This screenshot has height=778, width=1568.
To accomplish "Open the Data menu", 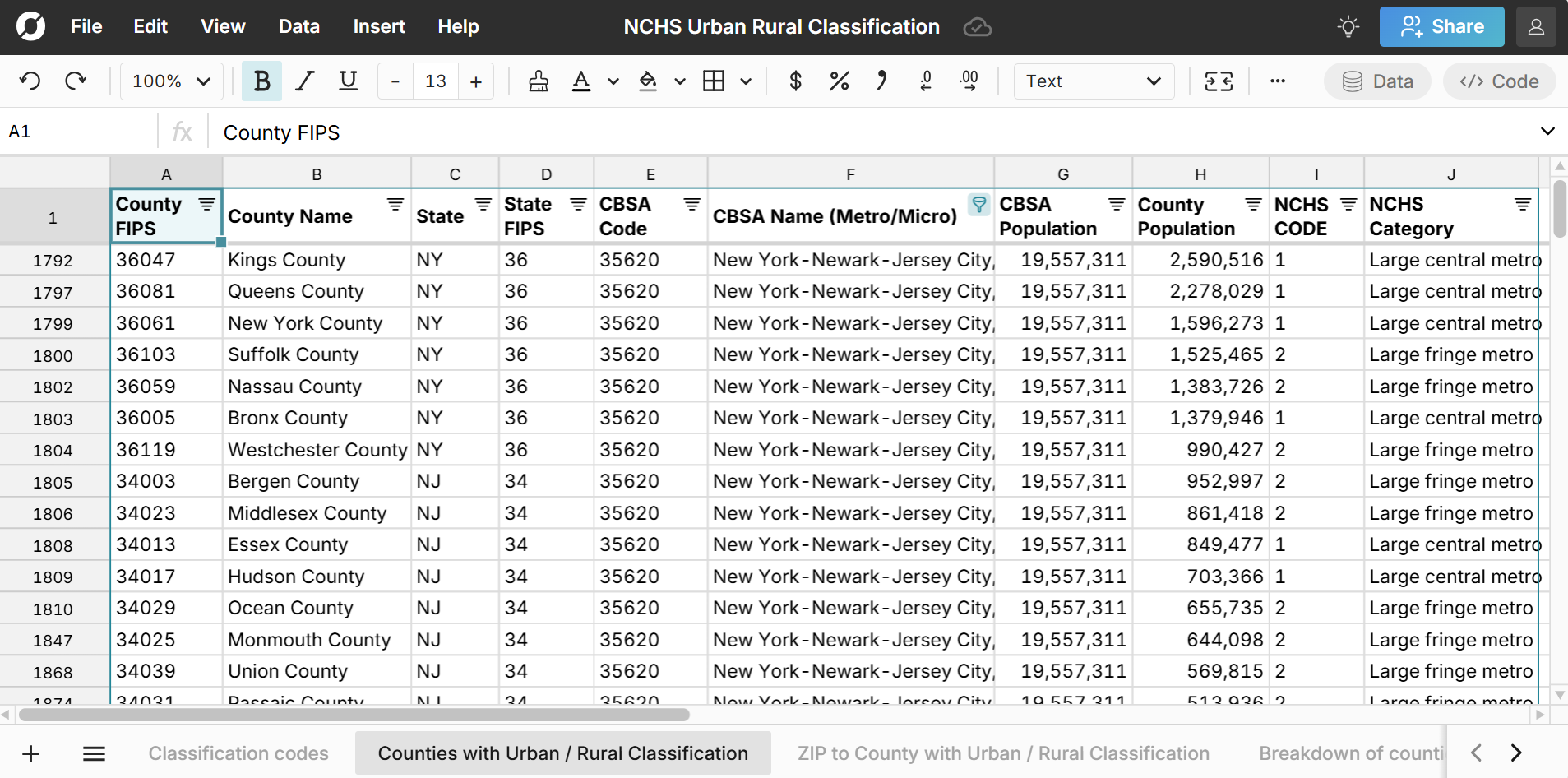I will 298,26.
